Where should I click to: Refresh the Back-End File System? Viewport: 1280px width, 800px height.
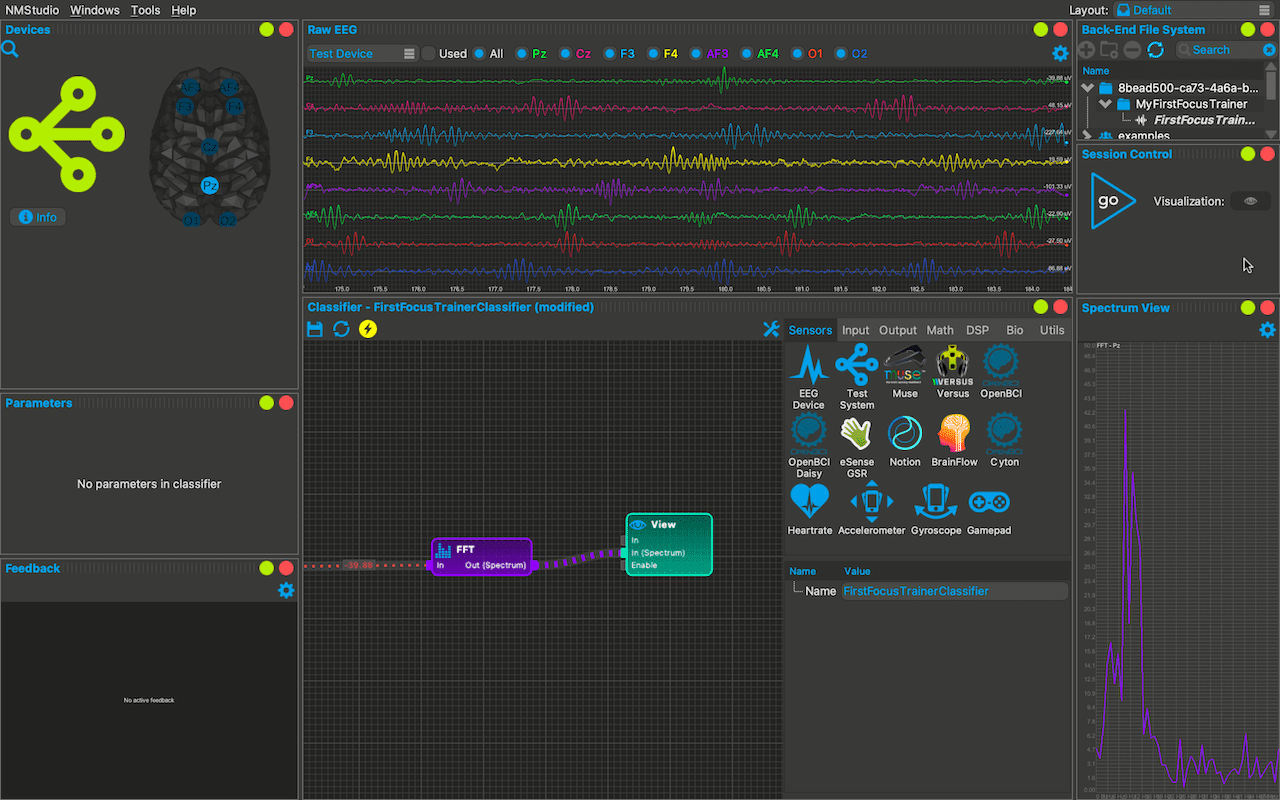1155,49
